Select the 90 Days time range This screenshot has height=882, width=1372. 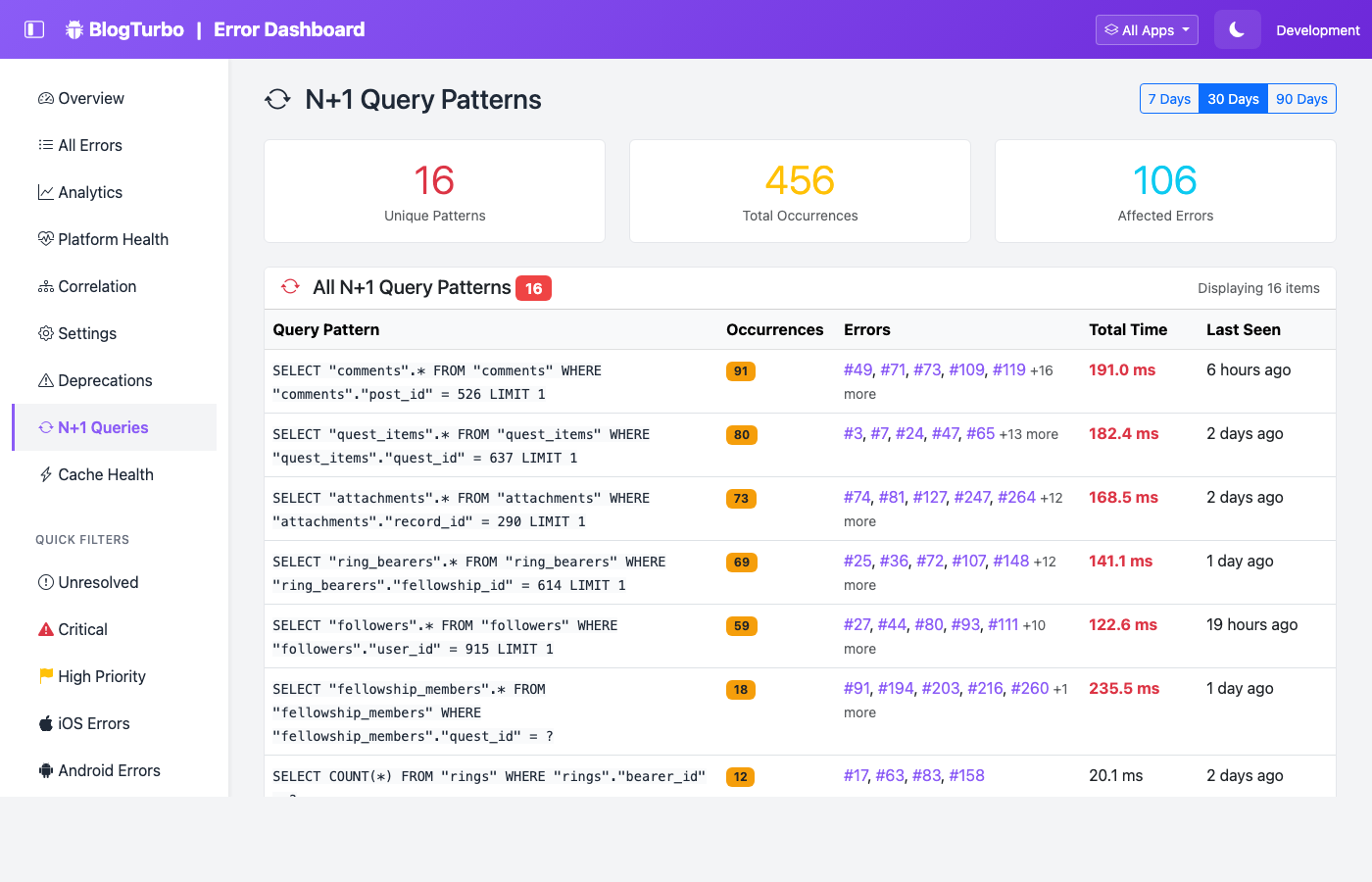(x=1301, y=98)
